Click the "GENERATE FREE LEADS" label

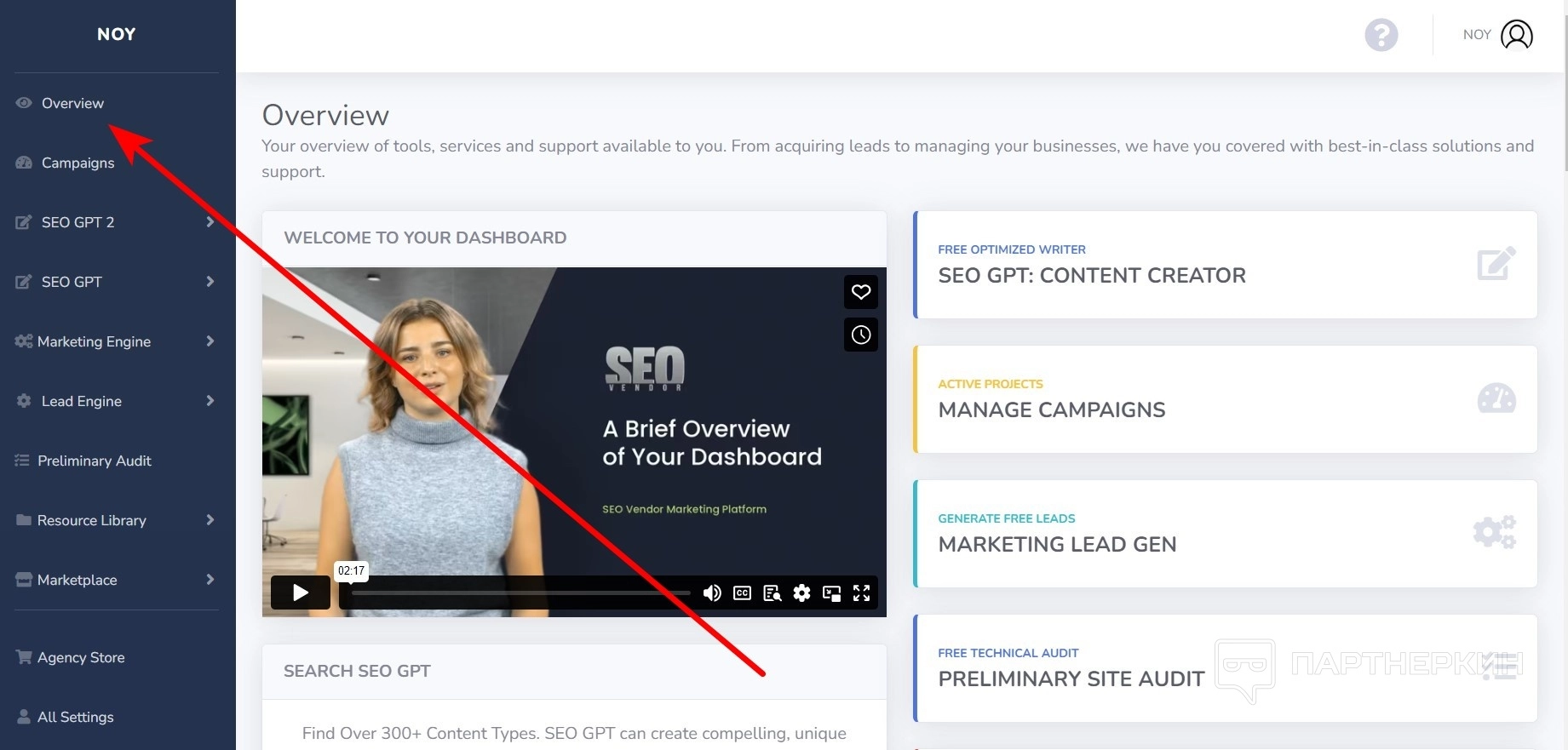click(1007, 518)
